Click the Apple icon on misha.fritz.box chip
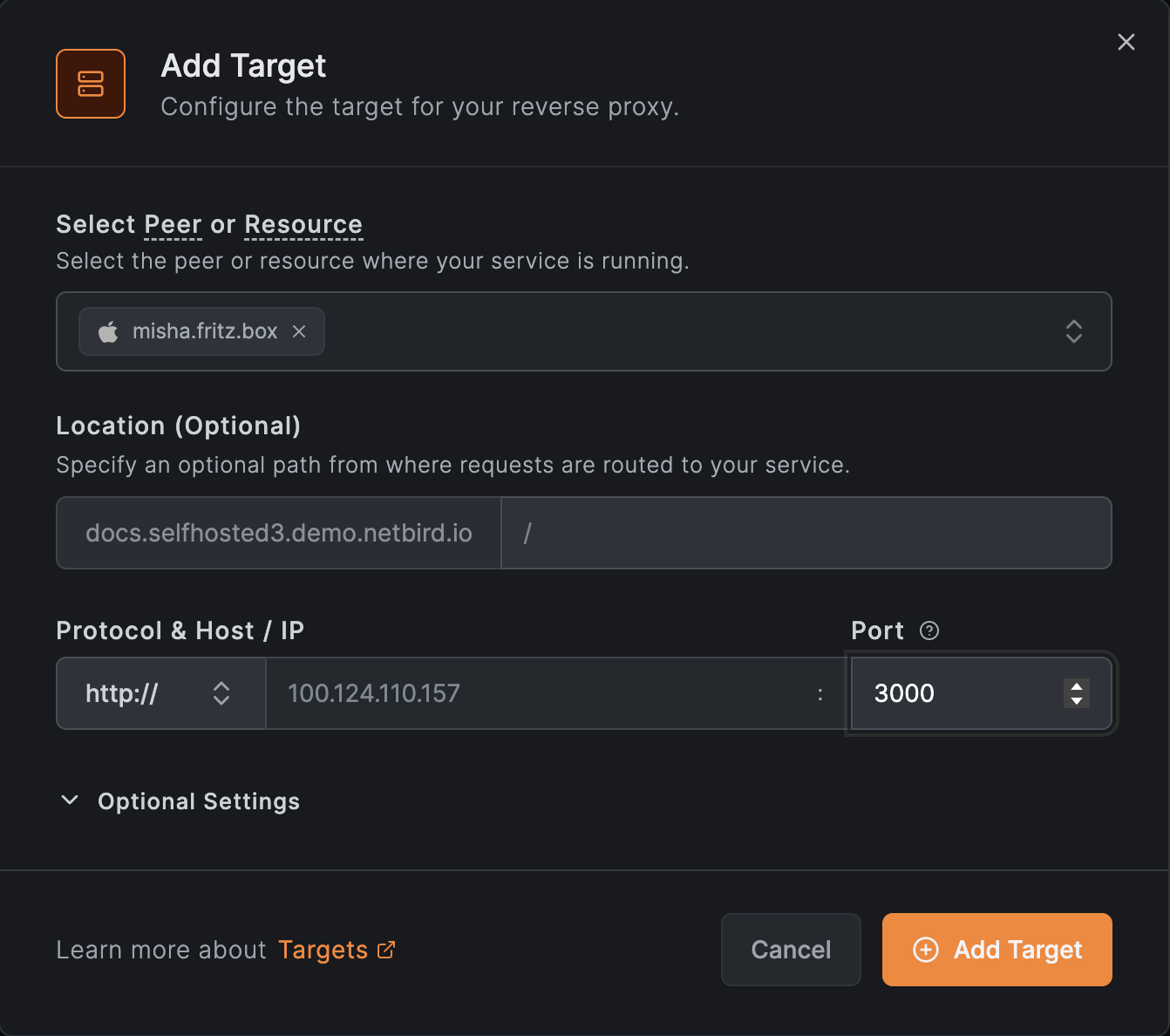This screenshot has height=1036, width=1170. tap(108, 332)
